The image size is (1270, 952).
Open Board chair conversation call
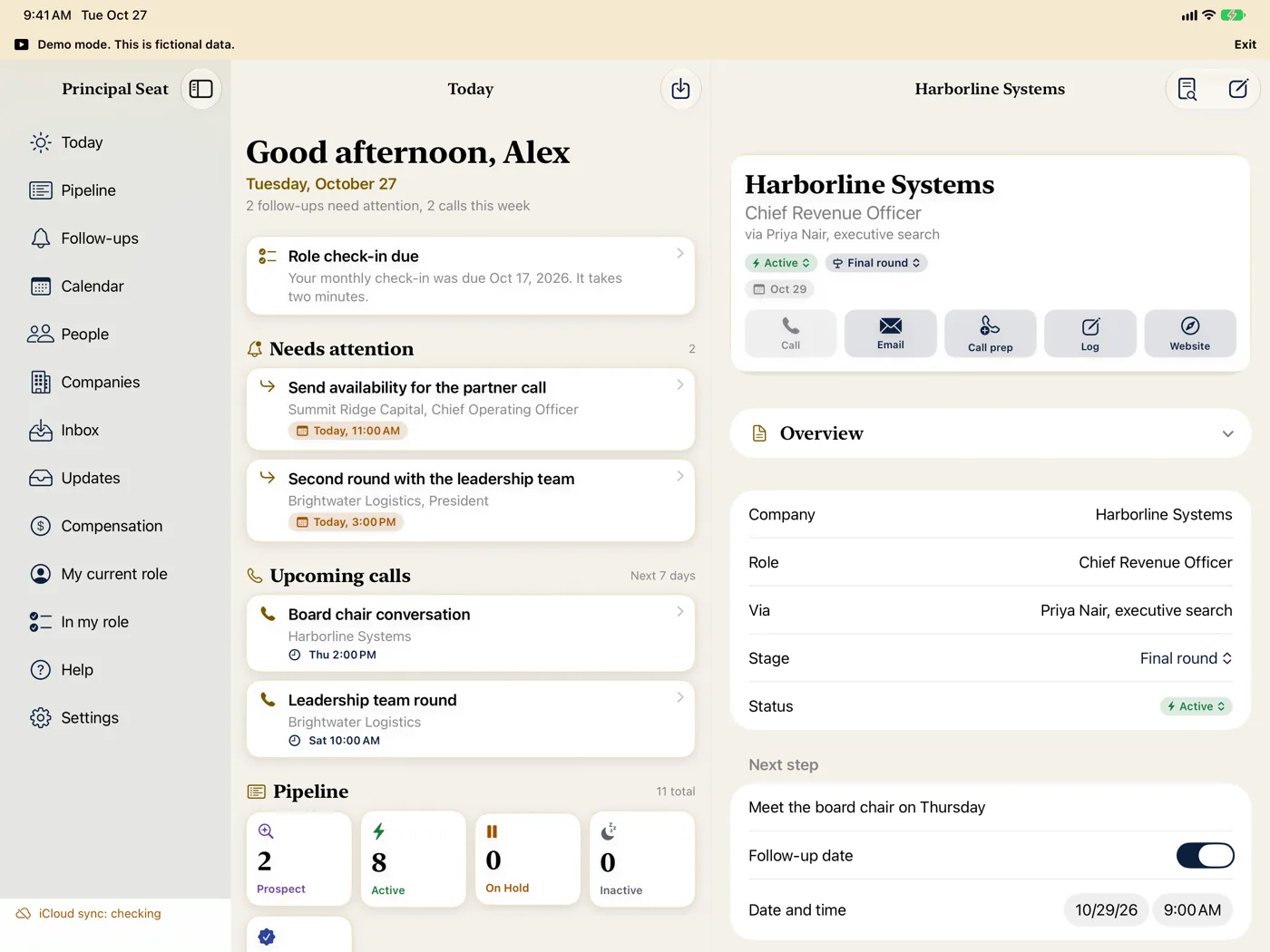coord(471,634)
